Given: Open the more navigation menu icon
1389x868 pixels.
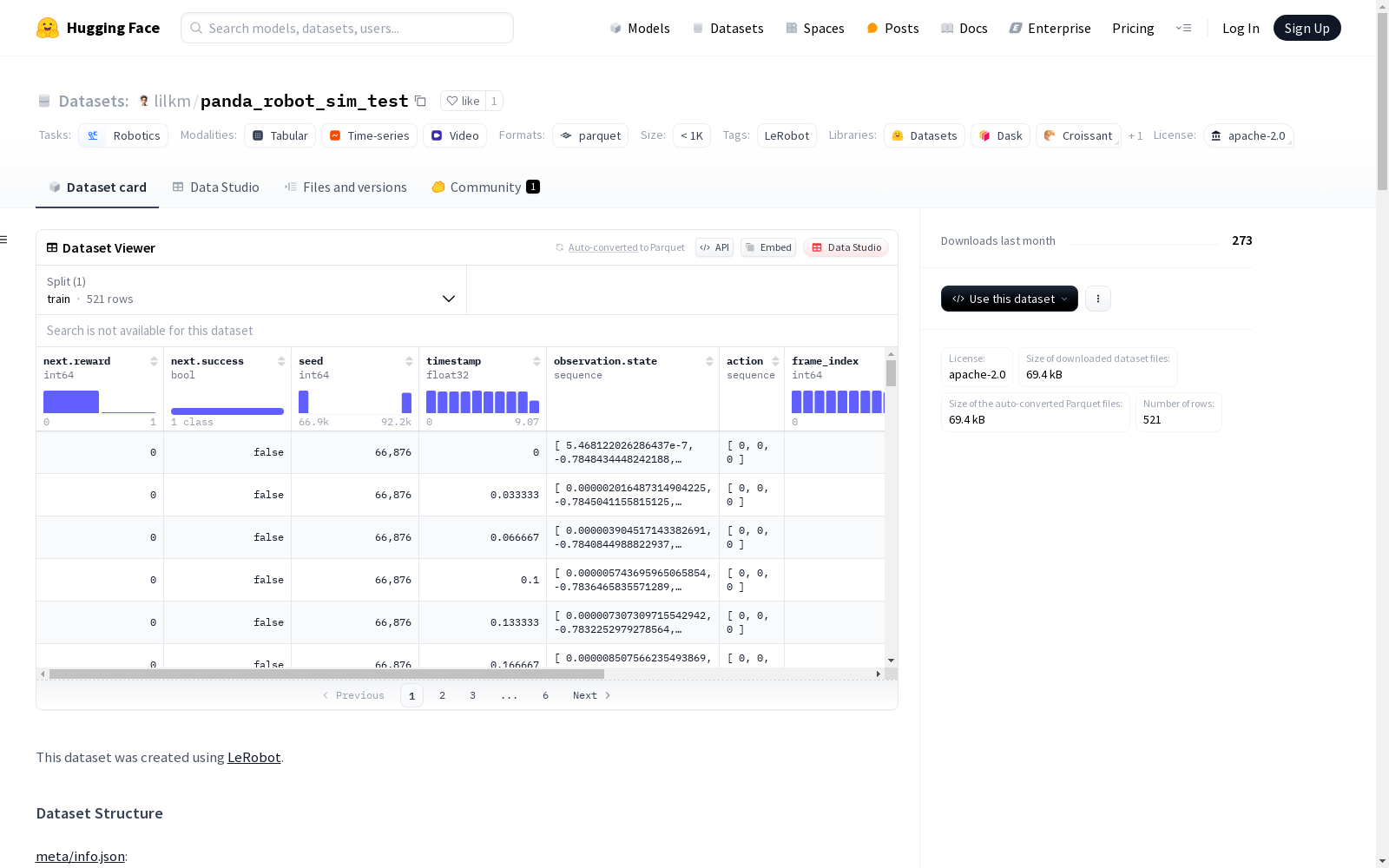Looking at the screenshot, I should [1183, 28].
